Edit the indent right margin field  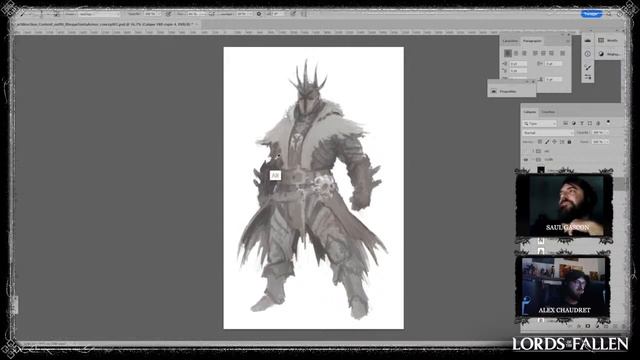tap(553, 64)
